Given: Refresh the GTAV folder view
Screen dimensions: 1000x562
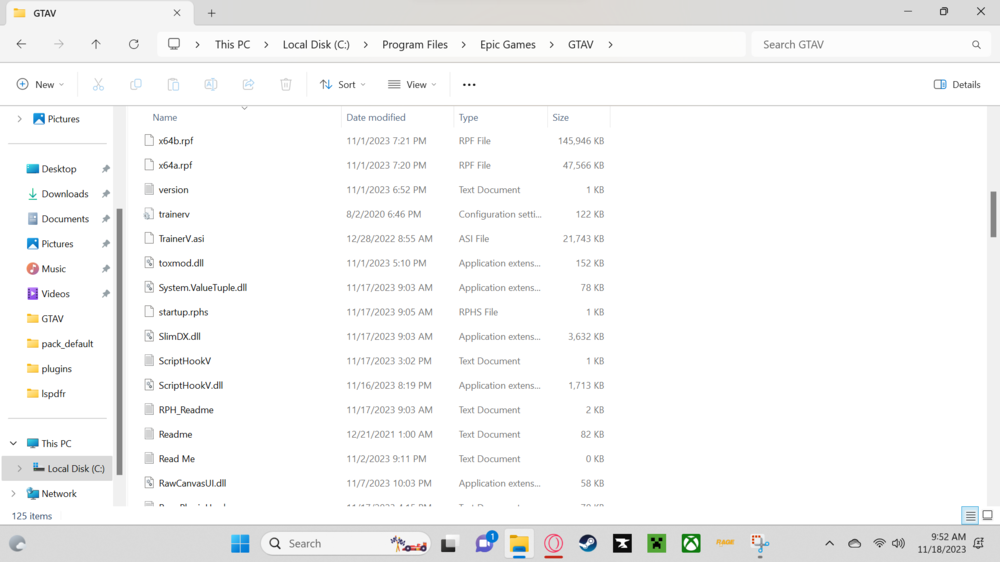Looking at the screenshot, I should pos(133,44).
